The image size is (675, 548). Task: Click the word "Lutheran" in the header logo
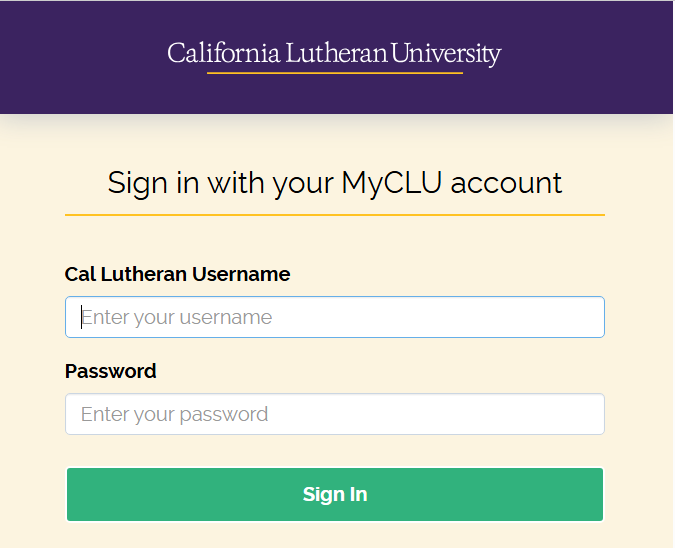[x=336, y=53]
